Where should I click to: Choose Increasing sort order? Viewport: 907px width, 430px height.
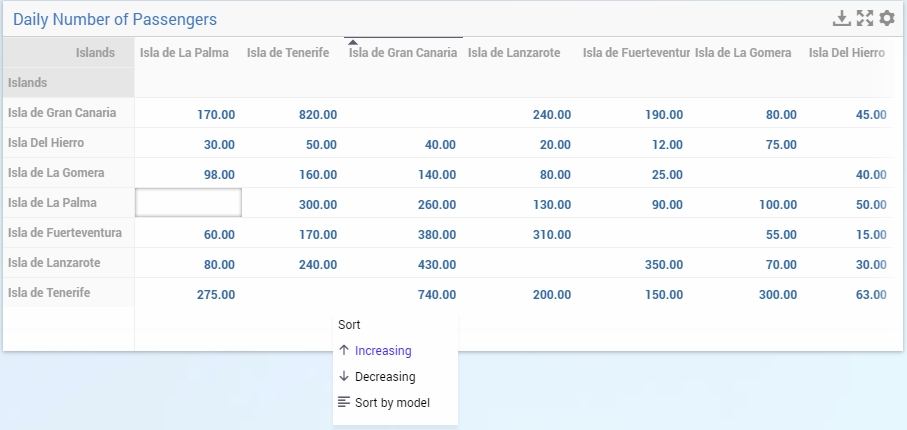coord(382,351)
